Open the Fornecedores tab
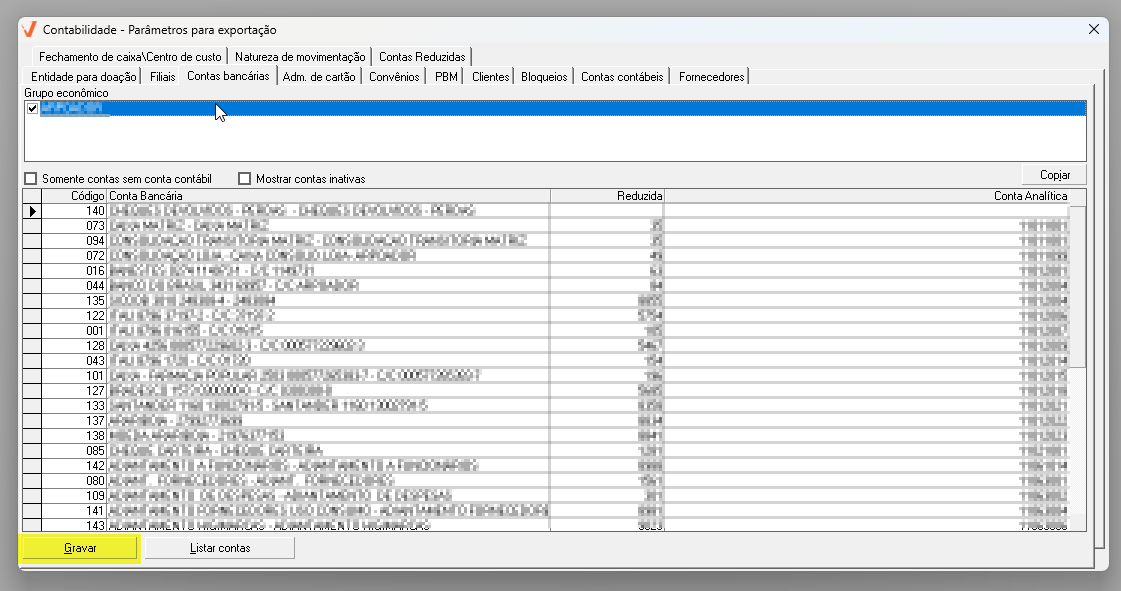 pos(711,76)
